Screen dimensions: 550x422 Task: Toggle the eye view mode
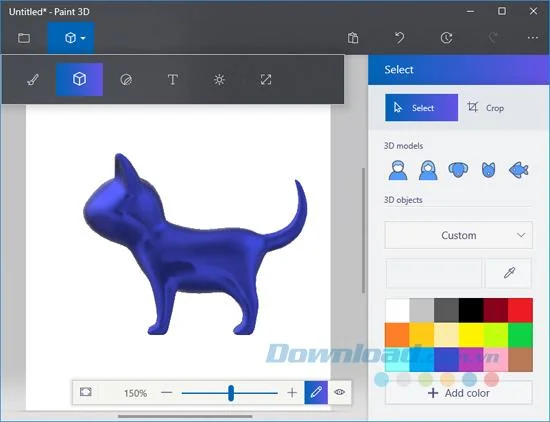tap(340, 392)
